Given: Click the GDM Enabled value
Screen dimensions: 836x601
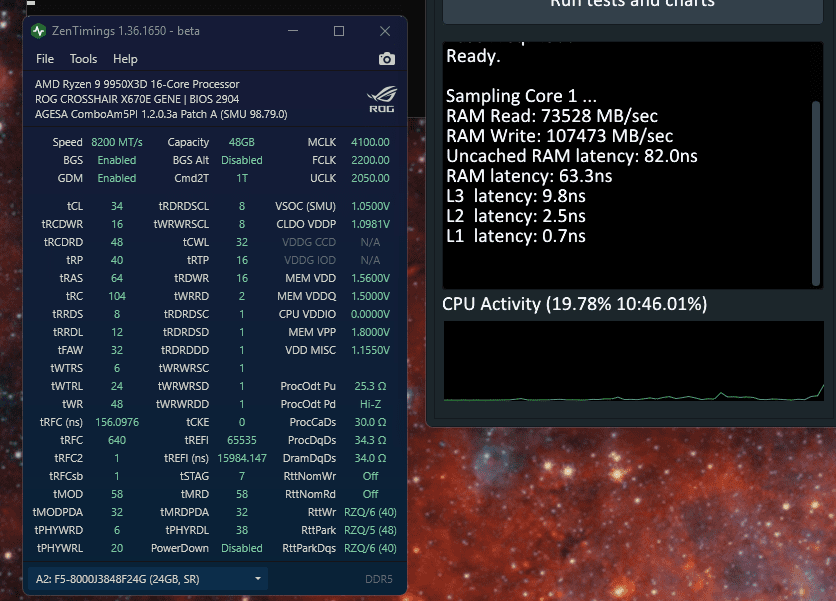Looking at the screenshot, I should click(116, 178).
